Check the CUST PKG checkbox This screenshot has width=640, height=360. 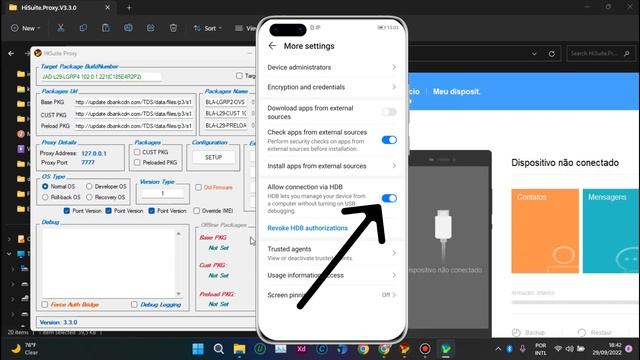tap(137, 152)
